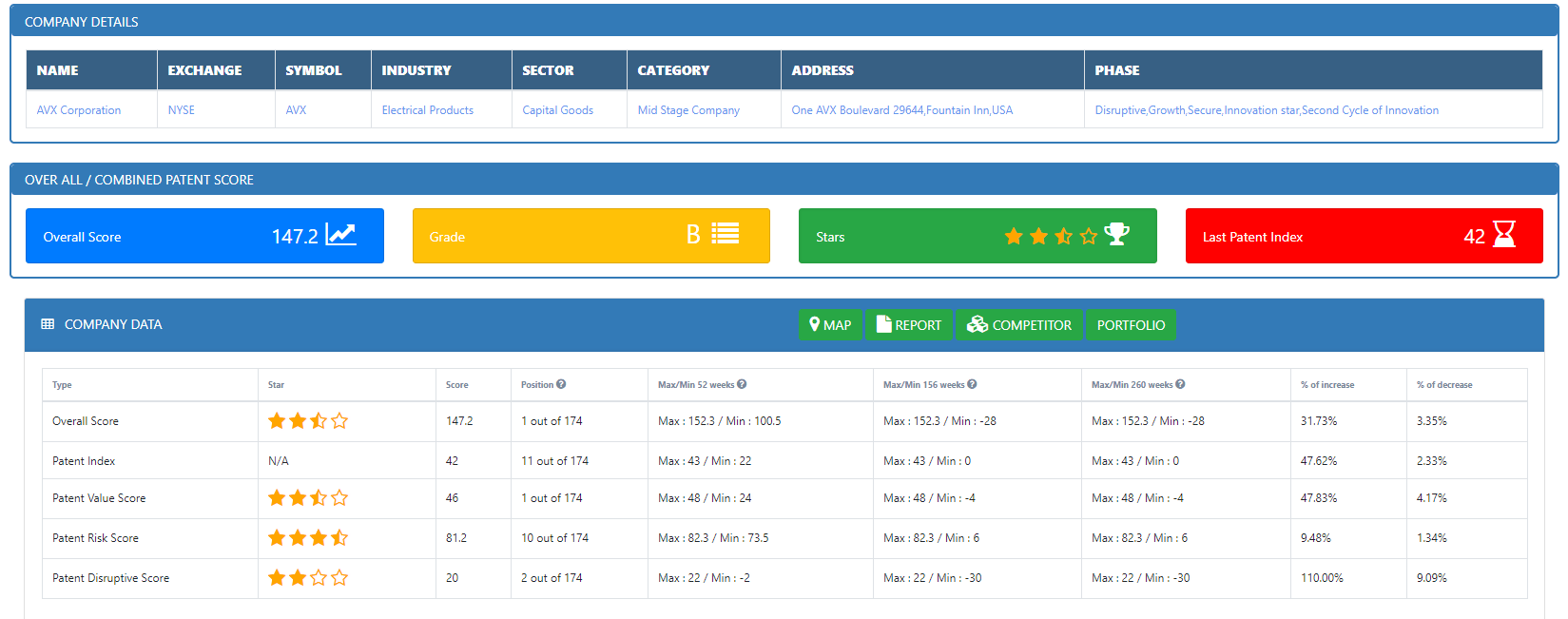Image resolution: width=1568 pixels, height=619 pixels.
Task: Click the Company Details panel heading
Action: tap(82, 22)
